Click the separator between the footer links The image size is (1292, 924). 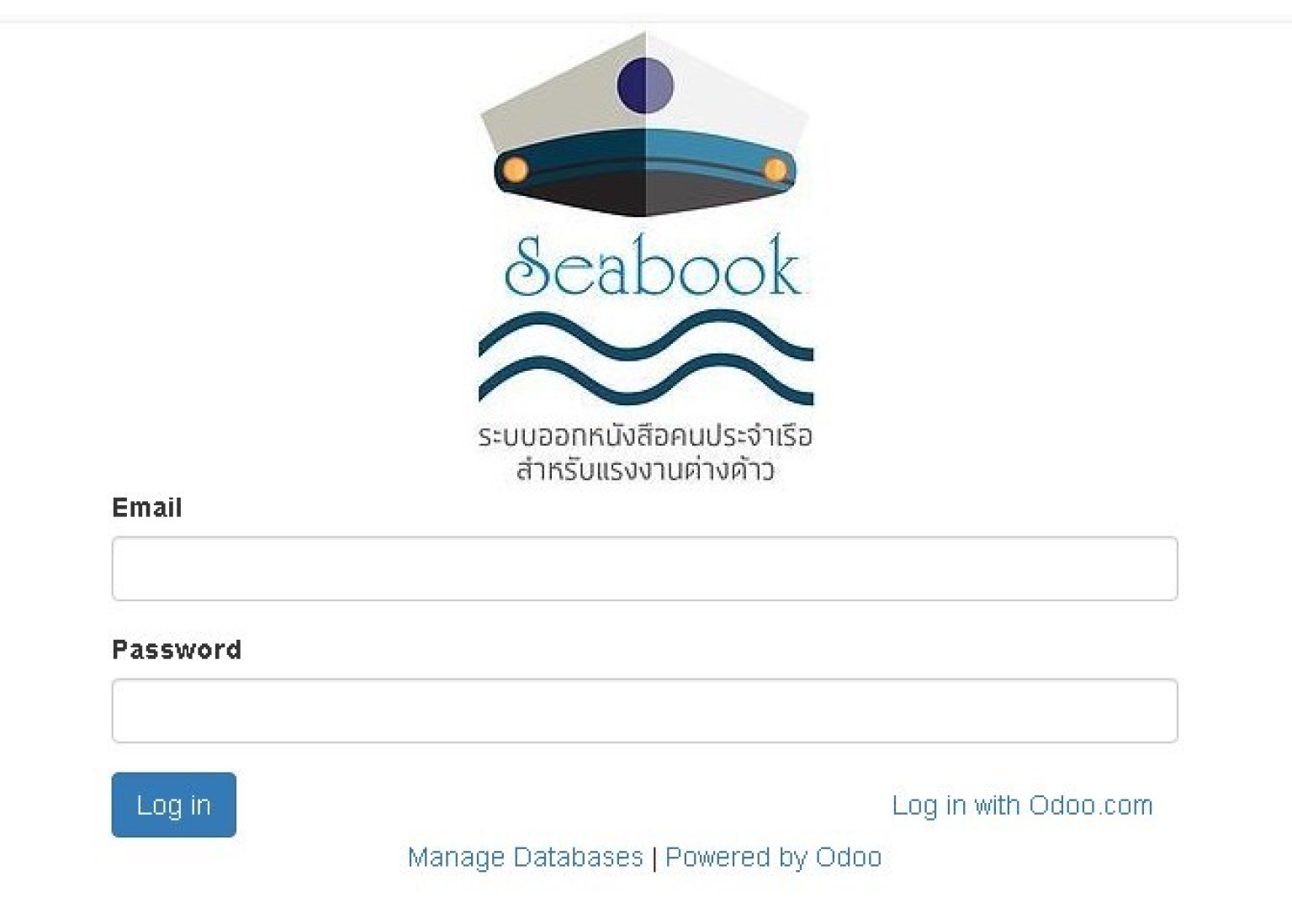[654, 858]
